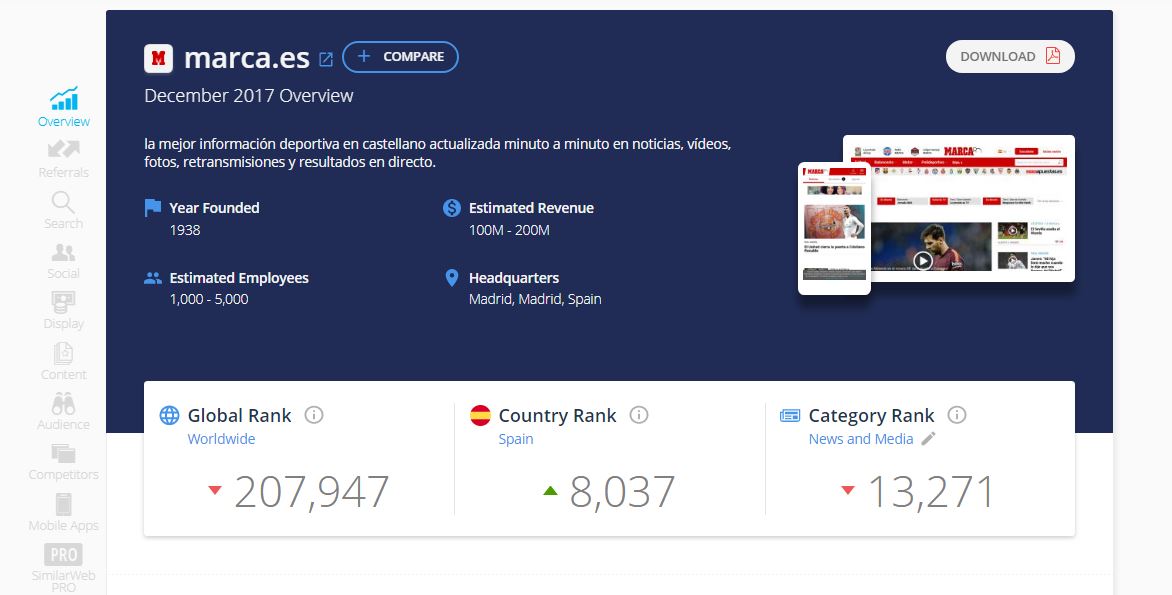Open marca.es in external link icon
The height and width of the screenshot is (595, 1172).
click(326, 59)
